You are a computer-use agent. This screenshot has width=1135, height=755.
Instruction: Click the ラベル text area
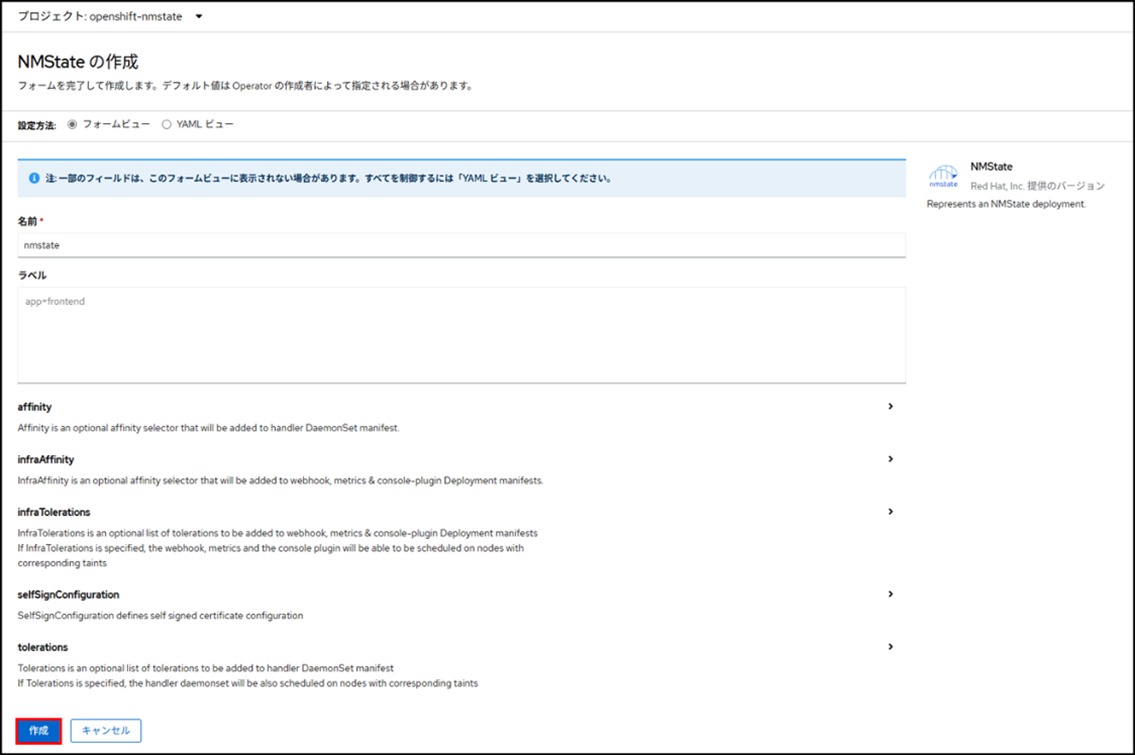tap(461, 335)
